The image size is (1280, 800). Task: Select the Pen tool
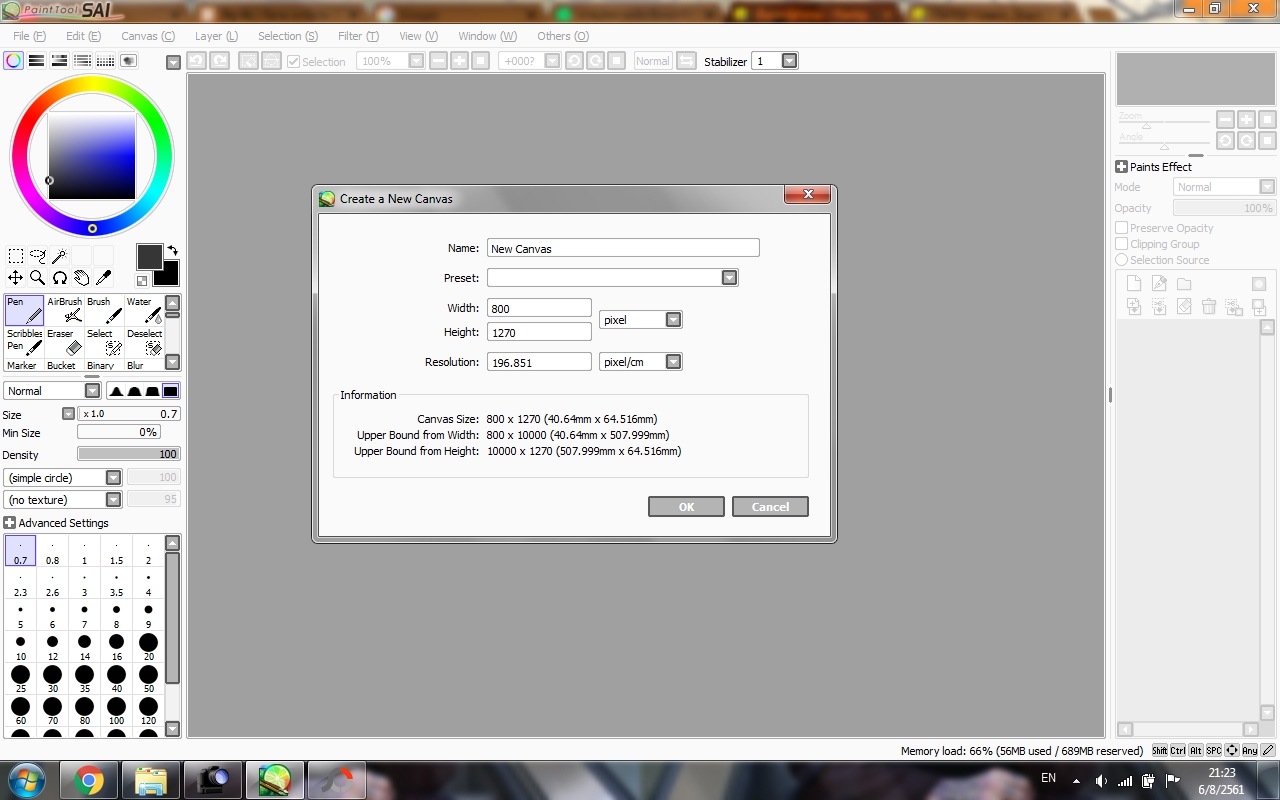(x=24, y=311)
